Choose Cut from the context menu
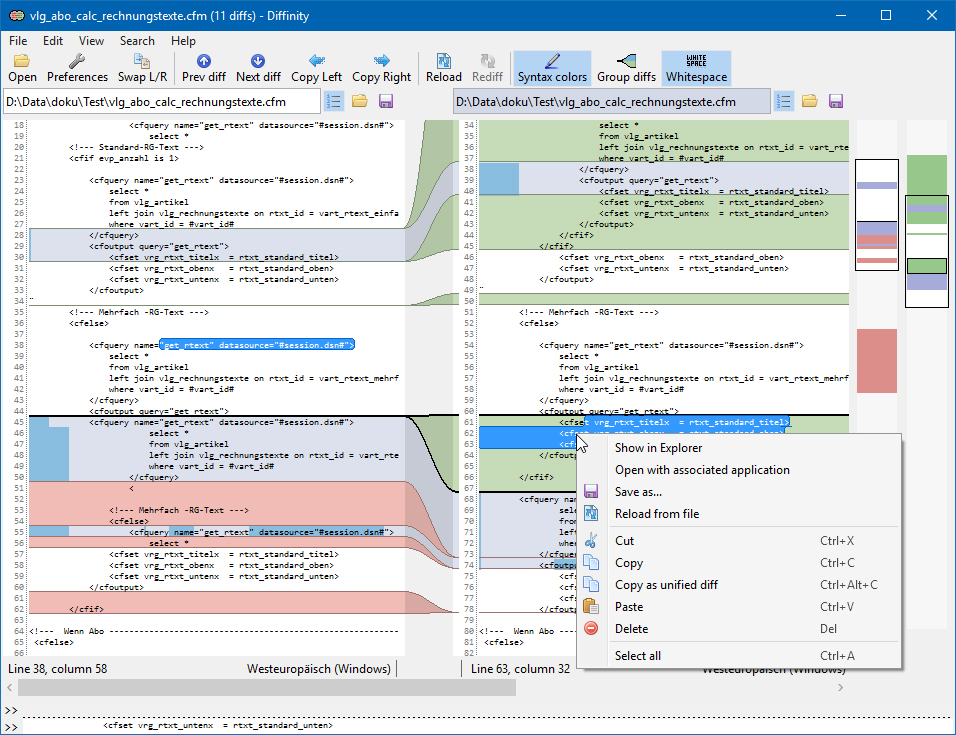This screenshot has width=956, height=735. pyautogui.click(x=738, y=541)
